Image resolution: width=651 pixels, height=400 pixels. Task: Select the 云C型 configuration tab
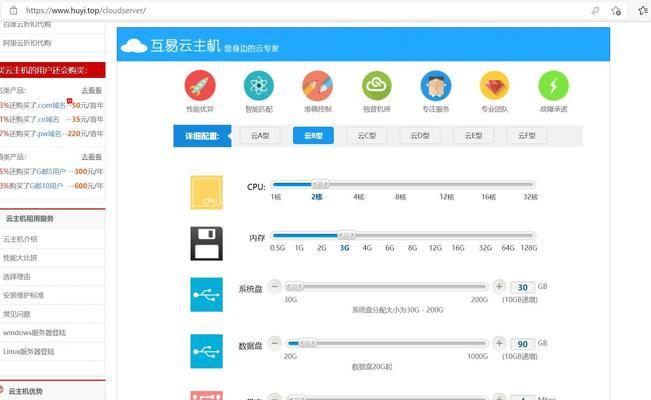tap(367, 135)
